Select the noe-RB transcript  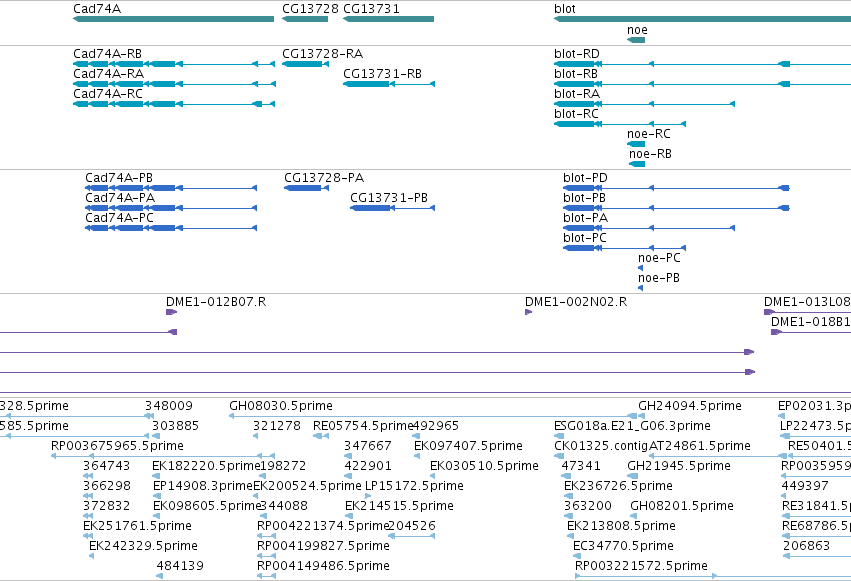click(x=637, y=164)
